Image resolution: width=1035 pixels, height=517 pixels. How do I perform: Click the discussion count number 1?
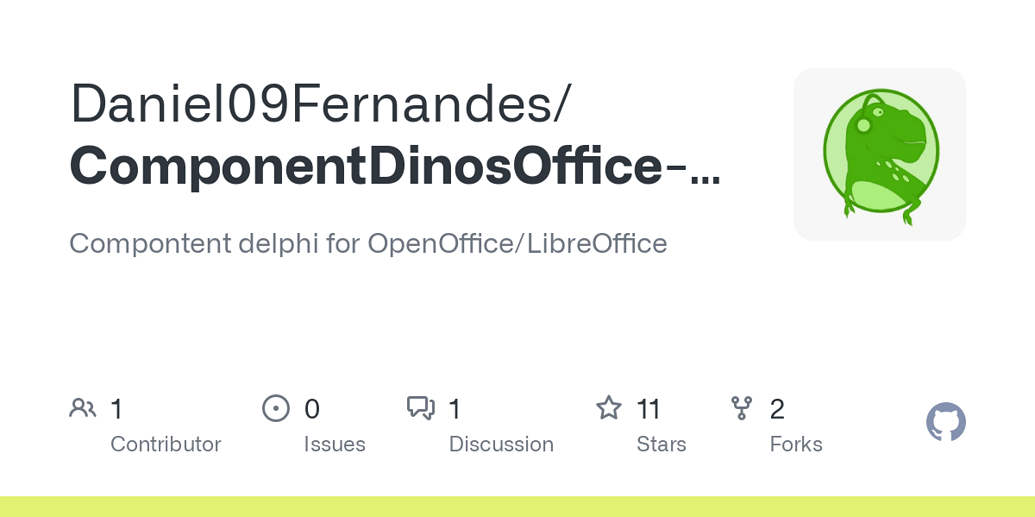tap(454, 409)
